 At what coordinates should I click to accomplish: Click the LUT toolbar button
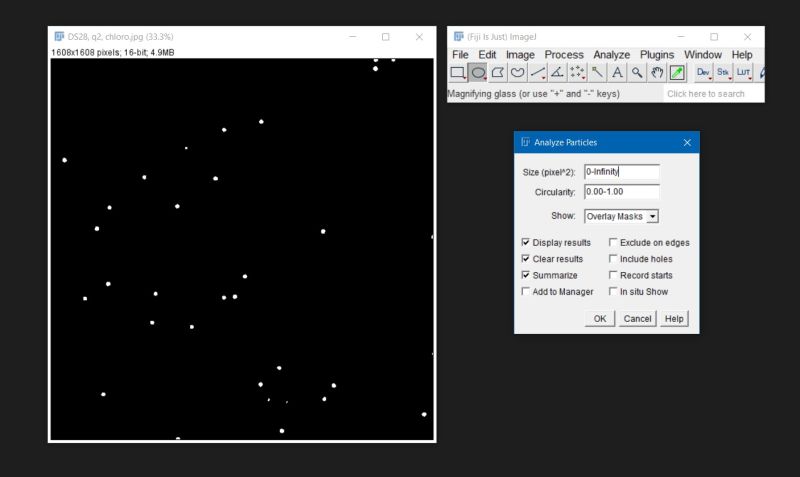[743, 73]
